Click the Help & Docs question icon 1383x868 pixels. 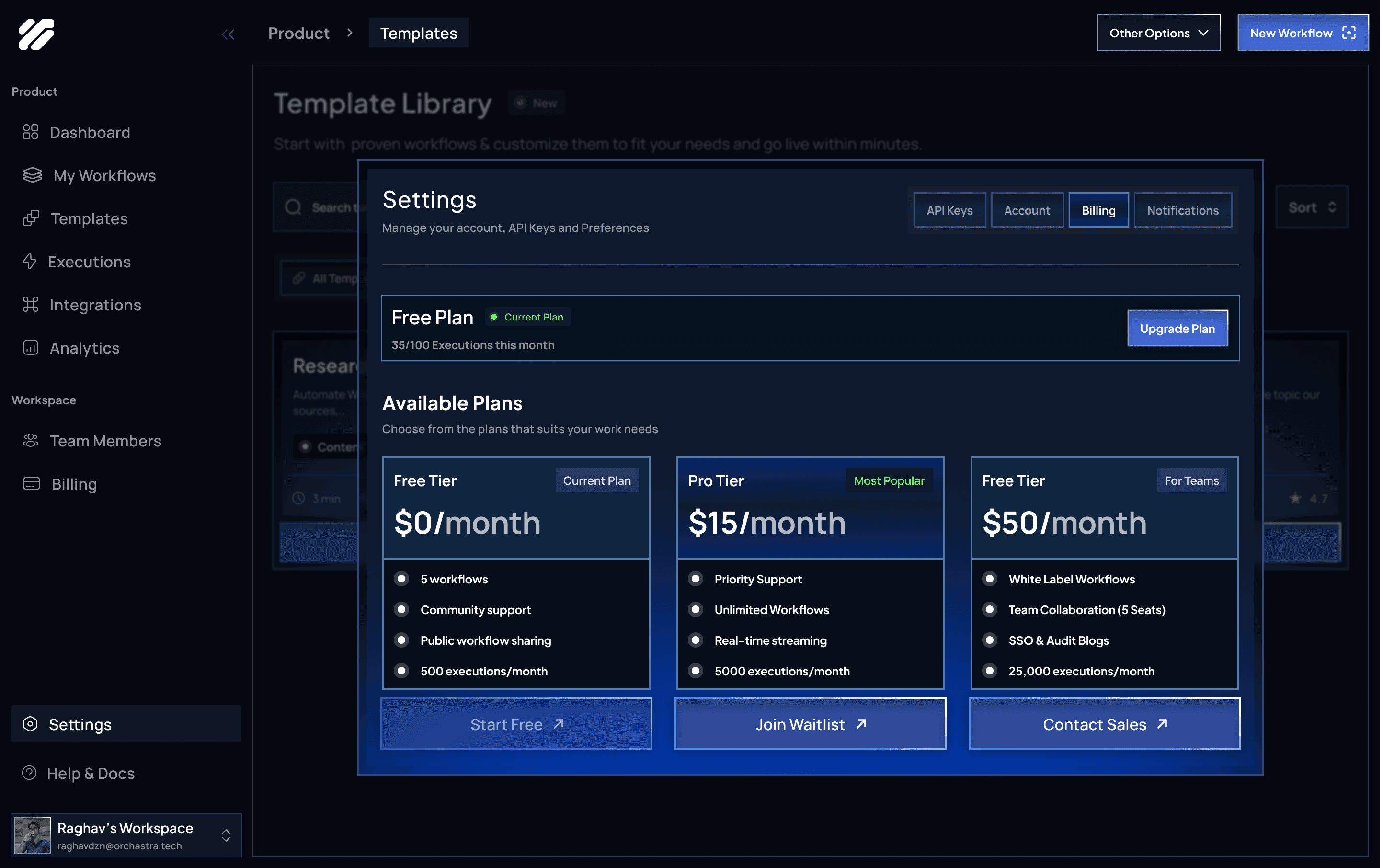coord(29,773)
